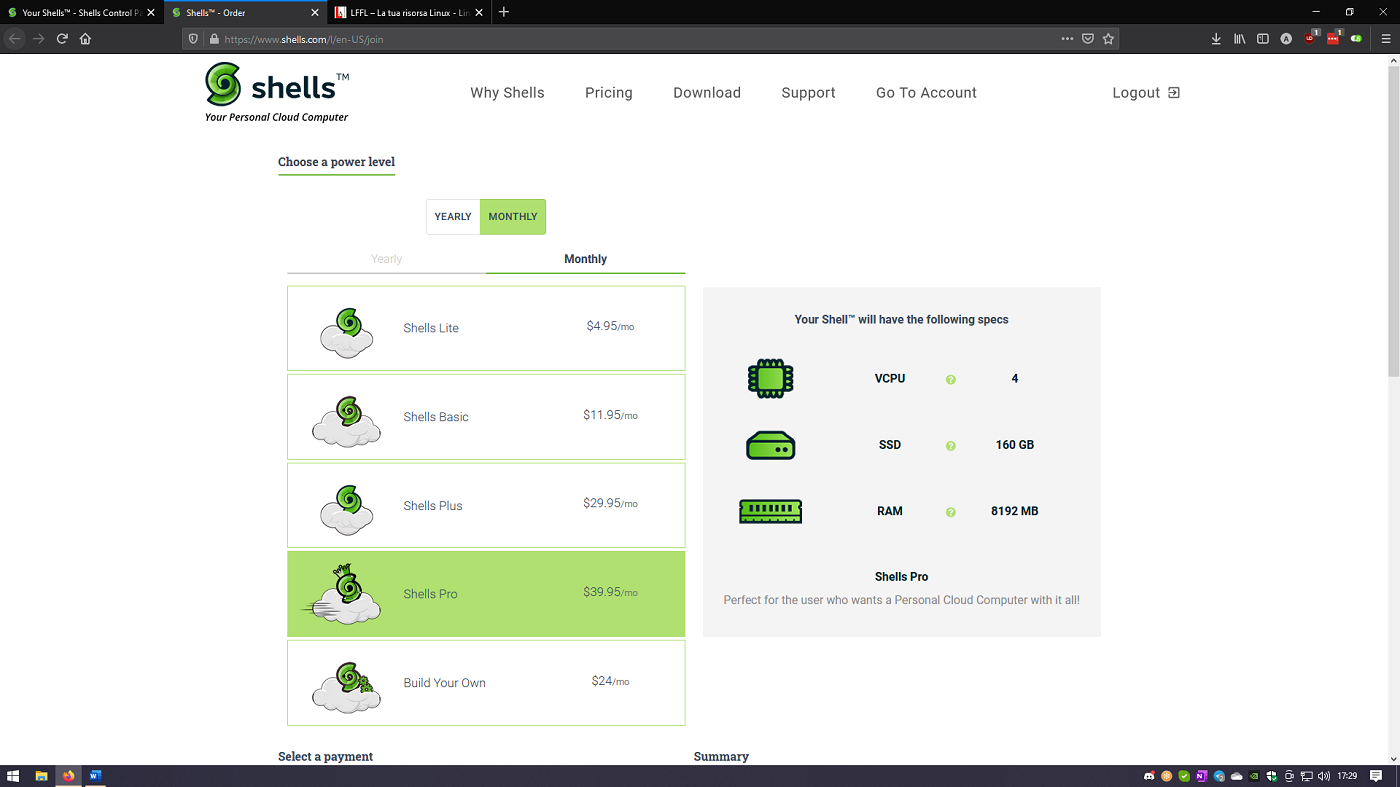The image size is (1400, 787).
Task: Choose the Shells Basic plan
Action: coord(486,417)
